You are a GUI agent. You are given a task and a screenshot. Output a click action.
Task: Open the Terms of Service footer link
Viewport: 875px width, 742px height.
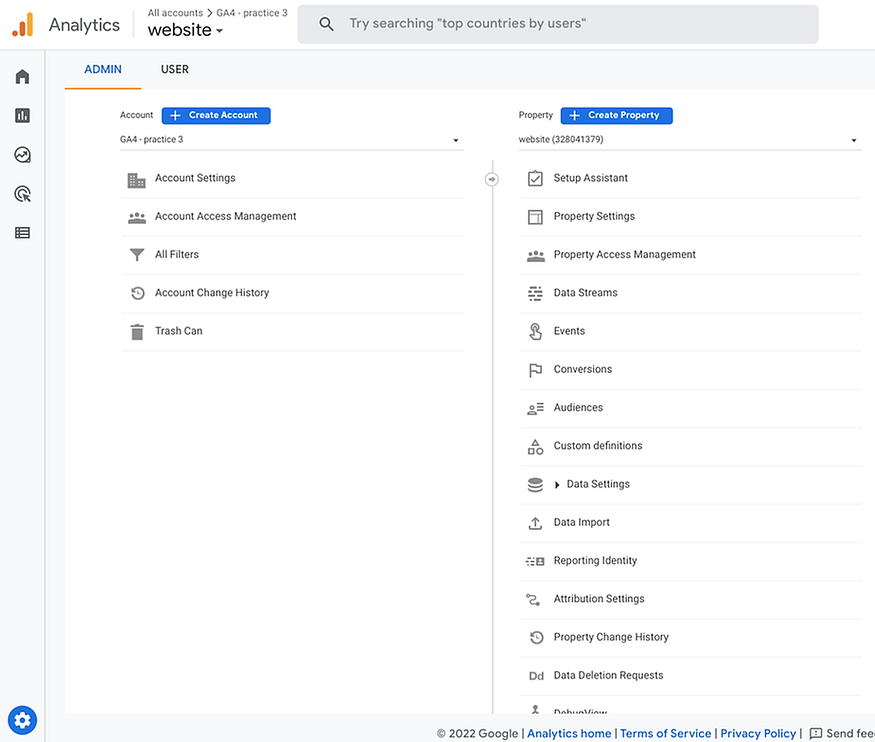click(x=665, y=733)
